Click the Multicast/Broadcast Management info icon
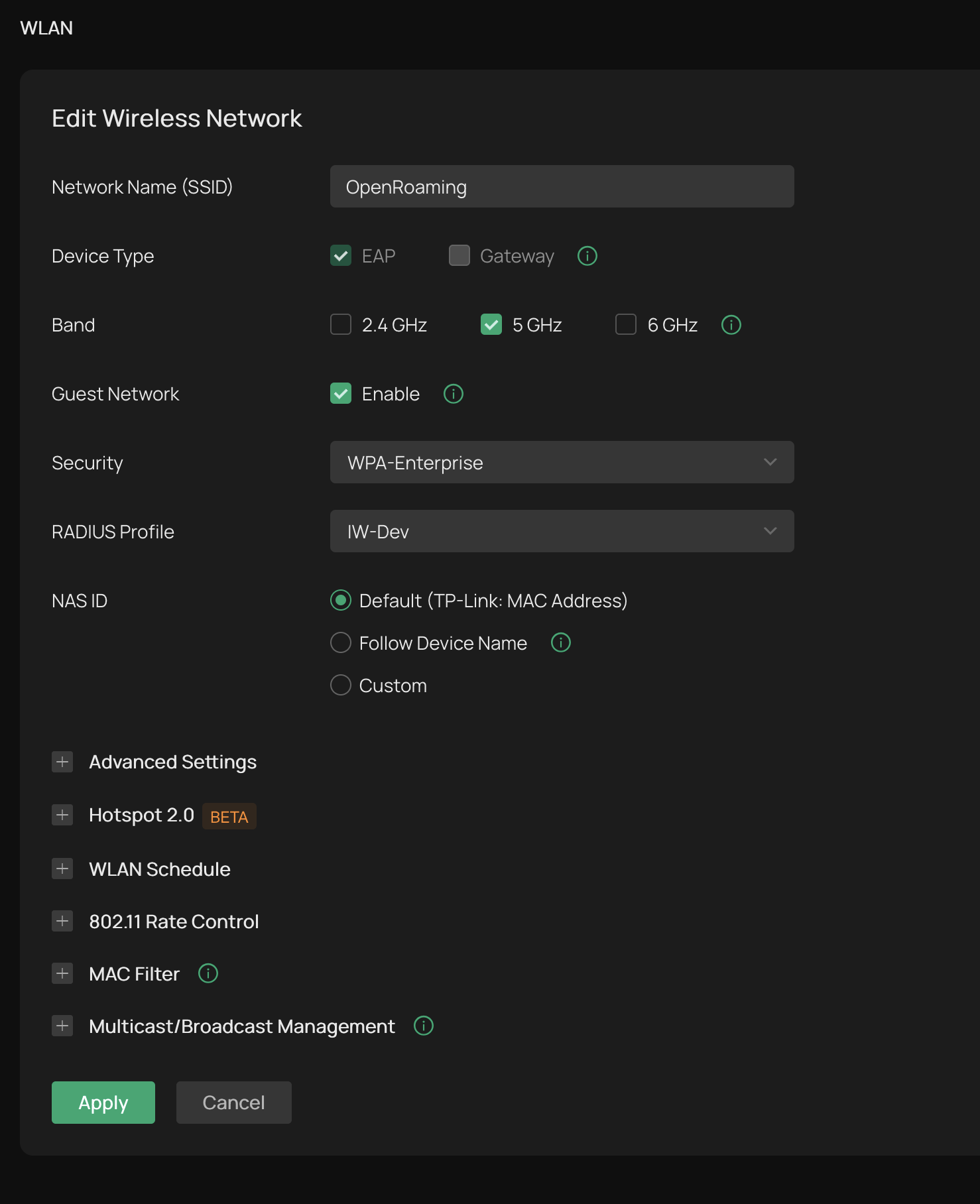Image resolution: width=980 pixels, height=1204 pixels. (423, 1026)
